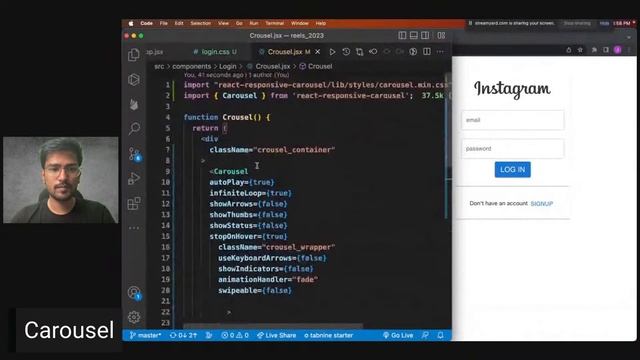Open the Code menu in menu bar
640x360 pixels.
click(x=147, y=23)
